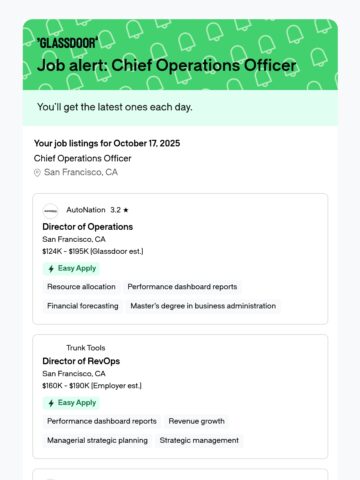Image resolution: width=360 pixels, height=480 pixels.
Task: Click the Performance dashboard reports tag under AutoNation
Action: click(x=182, y=287)
